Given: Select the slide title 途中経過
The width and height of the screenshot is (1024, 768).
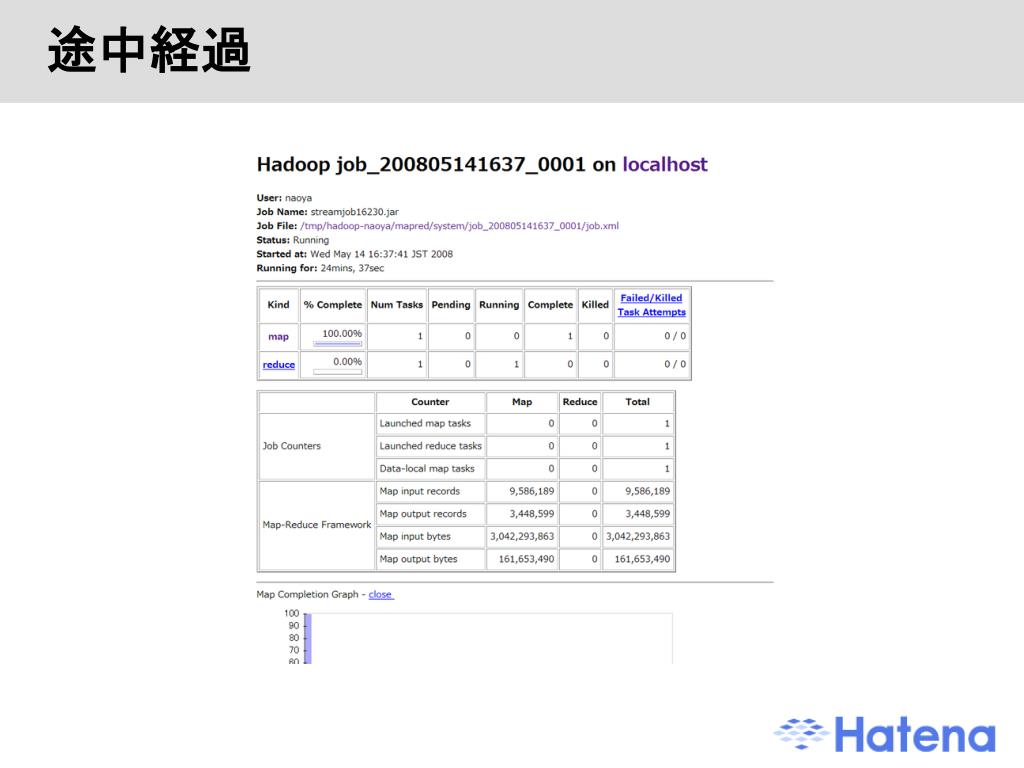Looking at the screenshot, I should (149, 50).
